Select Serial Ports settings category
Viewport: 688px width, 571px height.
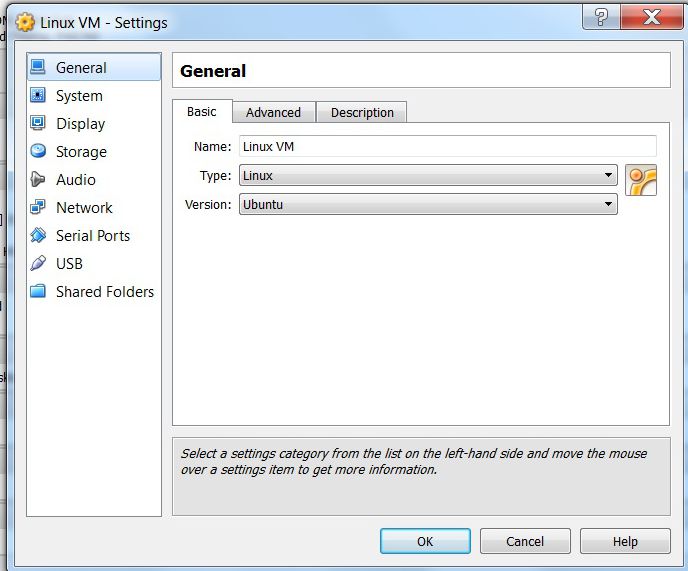pyautogui.click(x=94, y=235)
